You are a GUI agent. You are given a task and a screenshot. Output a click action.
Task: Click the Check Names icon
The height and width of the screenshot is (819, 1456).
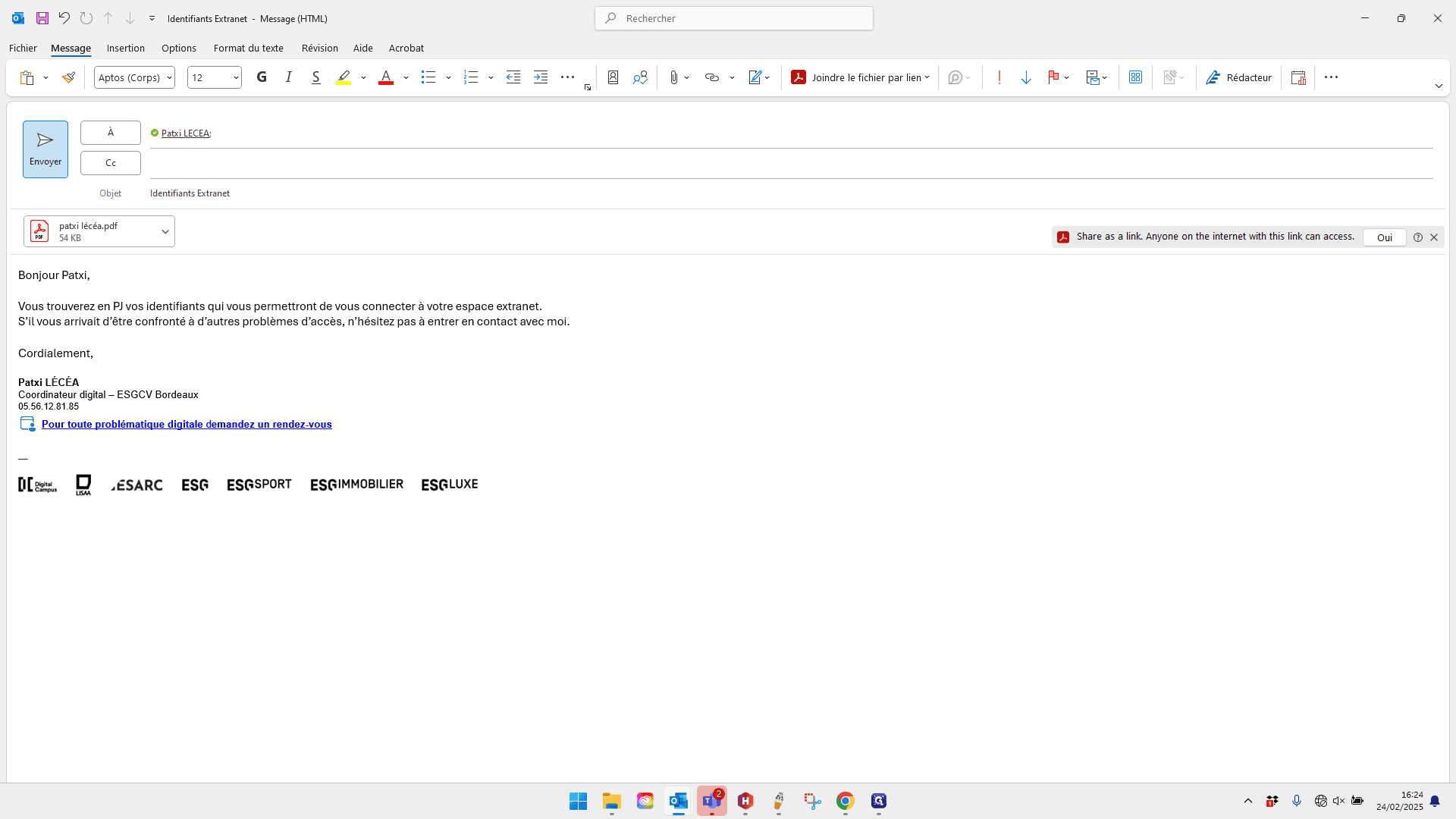(641, 77)
